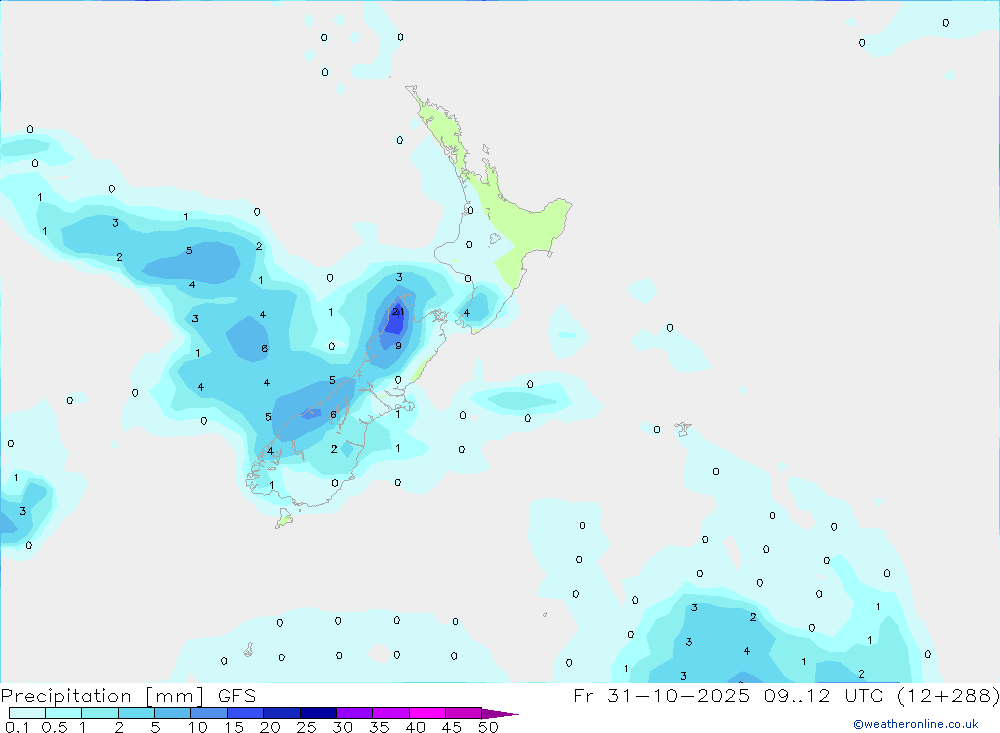The height and width of the screenshot is (733, 1000).
Task: Click the over-50 arrow tip of legend
Action: (x=499, y=713)
